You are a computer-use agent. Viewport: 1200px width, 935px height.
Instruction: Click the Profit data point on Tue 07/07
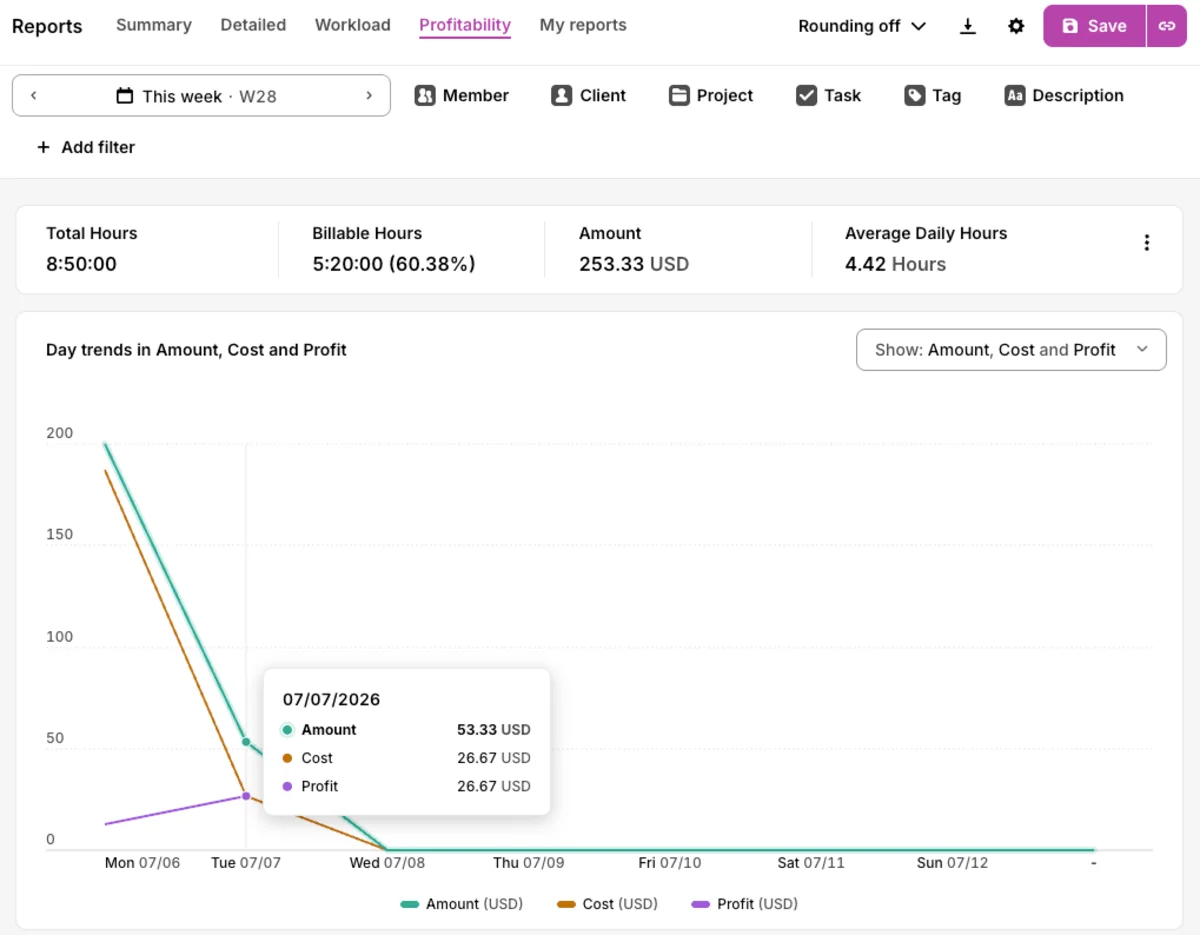[246, 796]
